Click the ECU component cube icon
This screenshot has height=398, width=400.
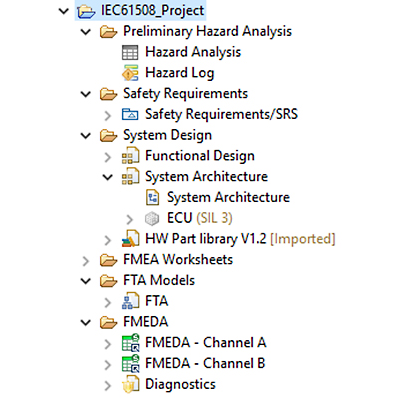[152, 219]
